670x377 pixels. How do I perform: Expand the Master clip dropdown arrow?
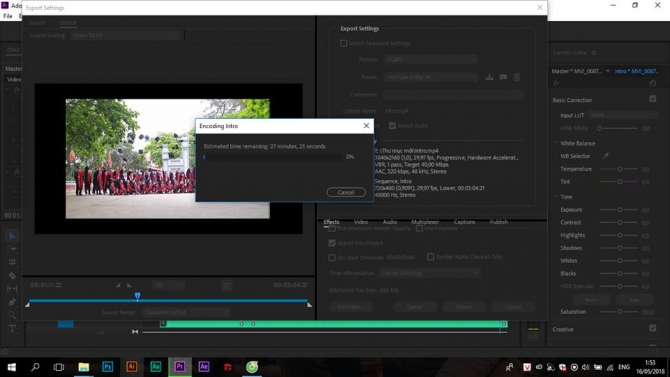click(x=608, y=71)
